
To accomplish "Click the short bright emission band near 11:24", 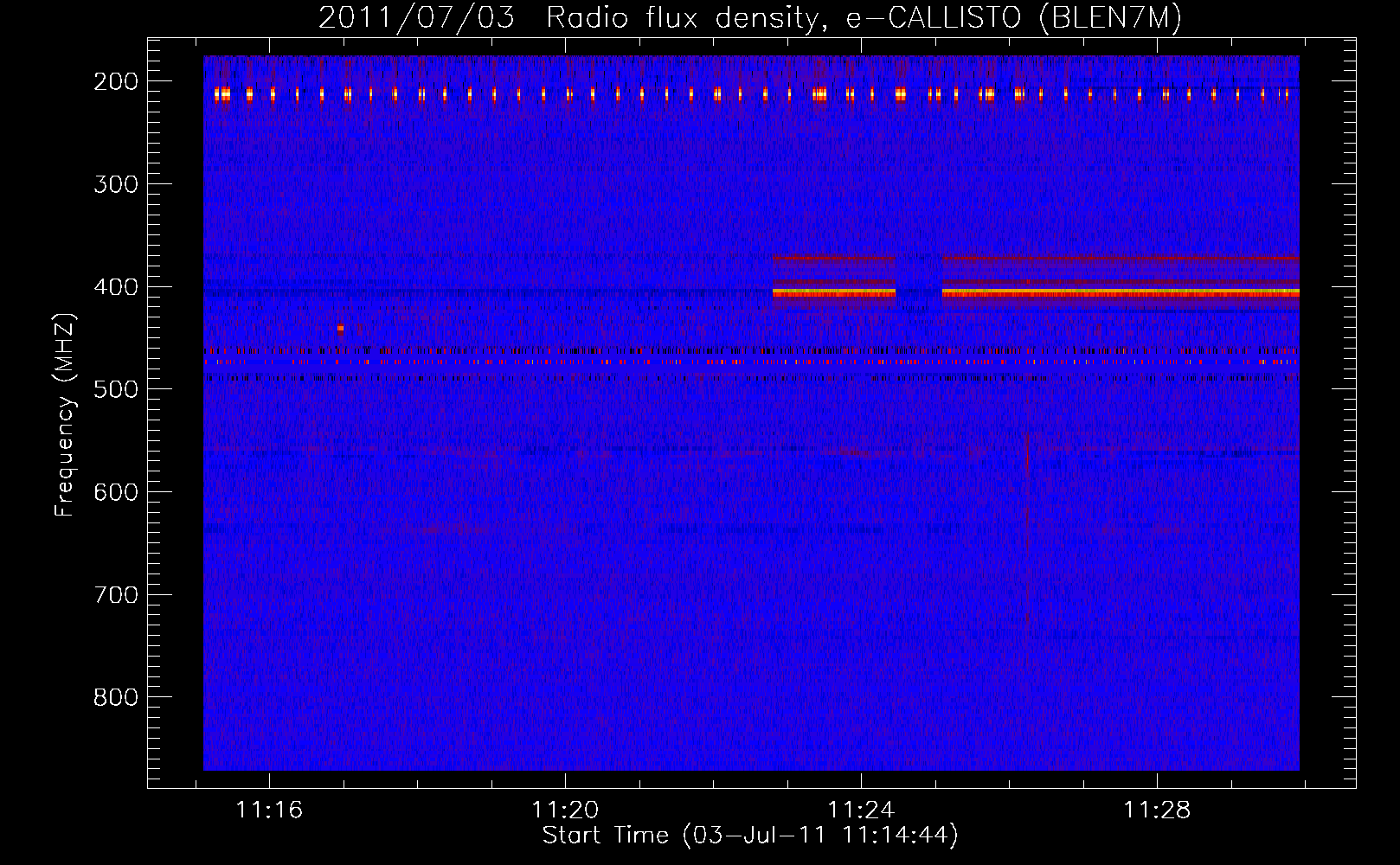I will coord(834,293).
